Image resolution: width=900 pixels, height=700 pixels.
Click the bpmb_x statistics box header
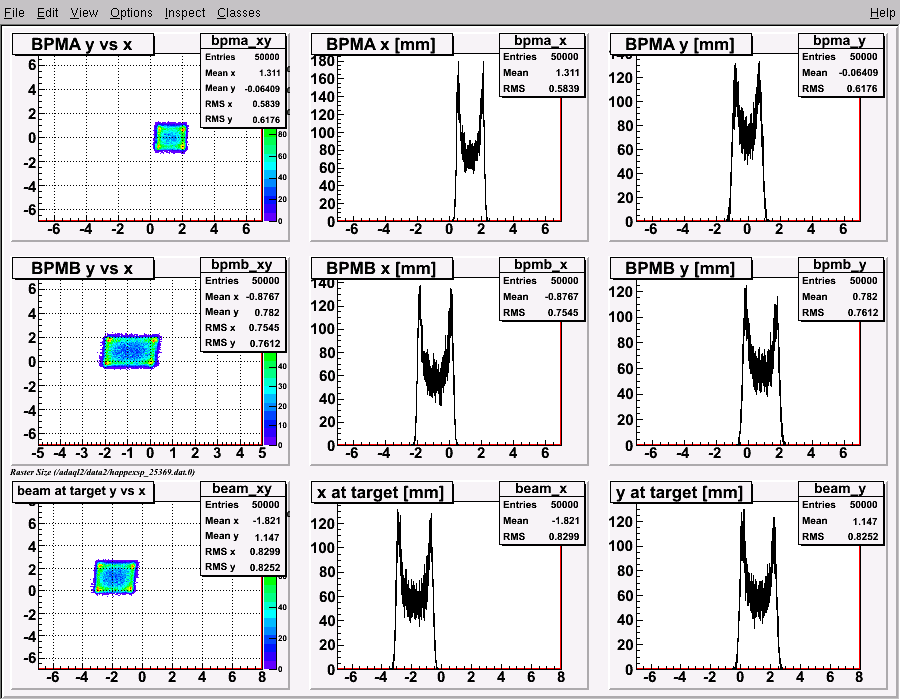(541, 265)
